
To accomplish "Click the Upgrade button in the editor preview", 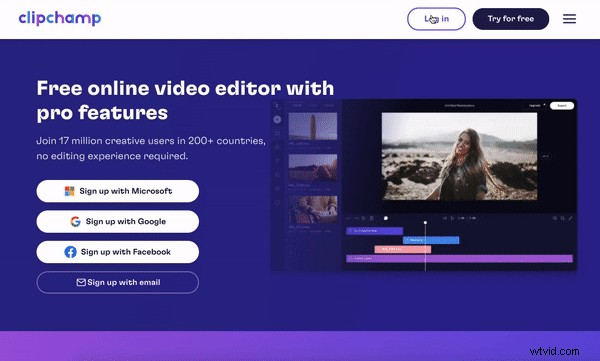I will pyautogui.click(x=535, y=105).
